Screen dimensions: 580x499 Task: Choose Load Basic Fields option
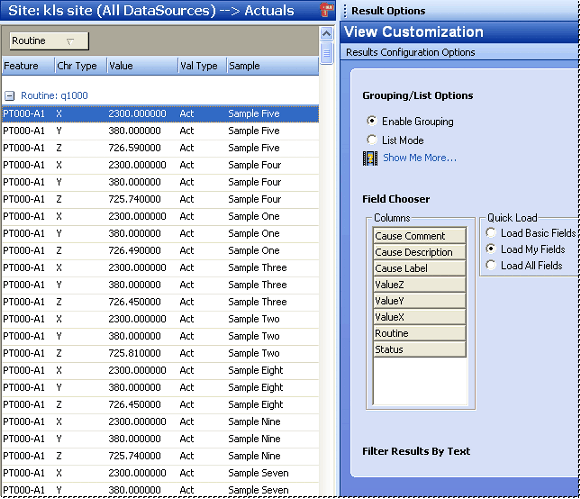coord(490,233)
